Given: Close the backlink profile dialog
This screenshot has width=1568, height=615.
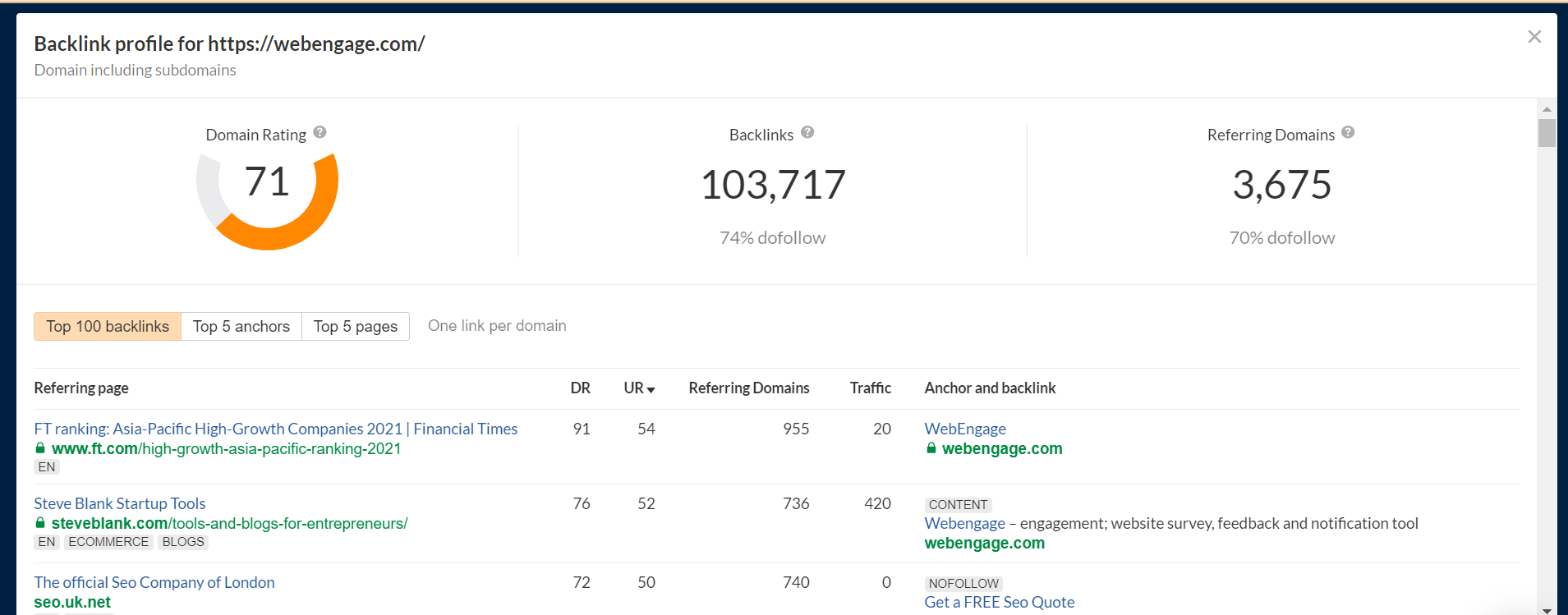Looking at the screenshot, I should pos(1534,37).
